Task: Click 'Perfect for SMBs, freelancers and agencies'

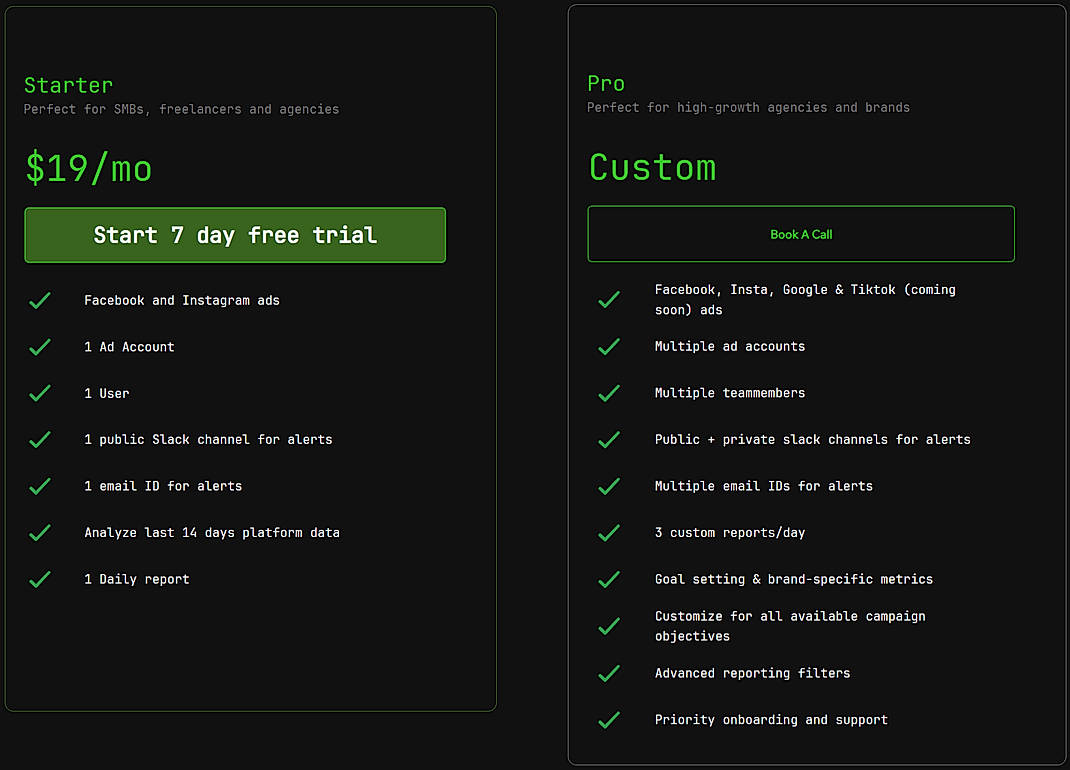Action: pos(182,109)
